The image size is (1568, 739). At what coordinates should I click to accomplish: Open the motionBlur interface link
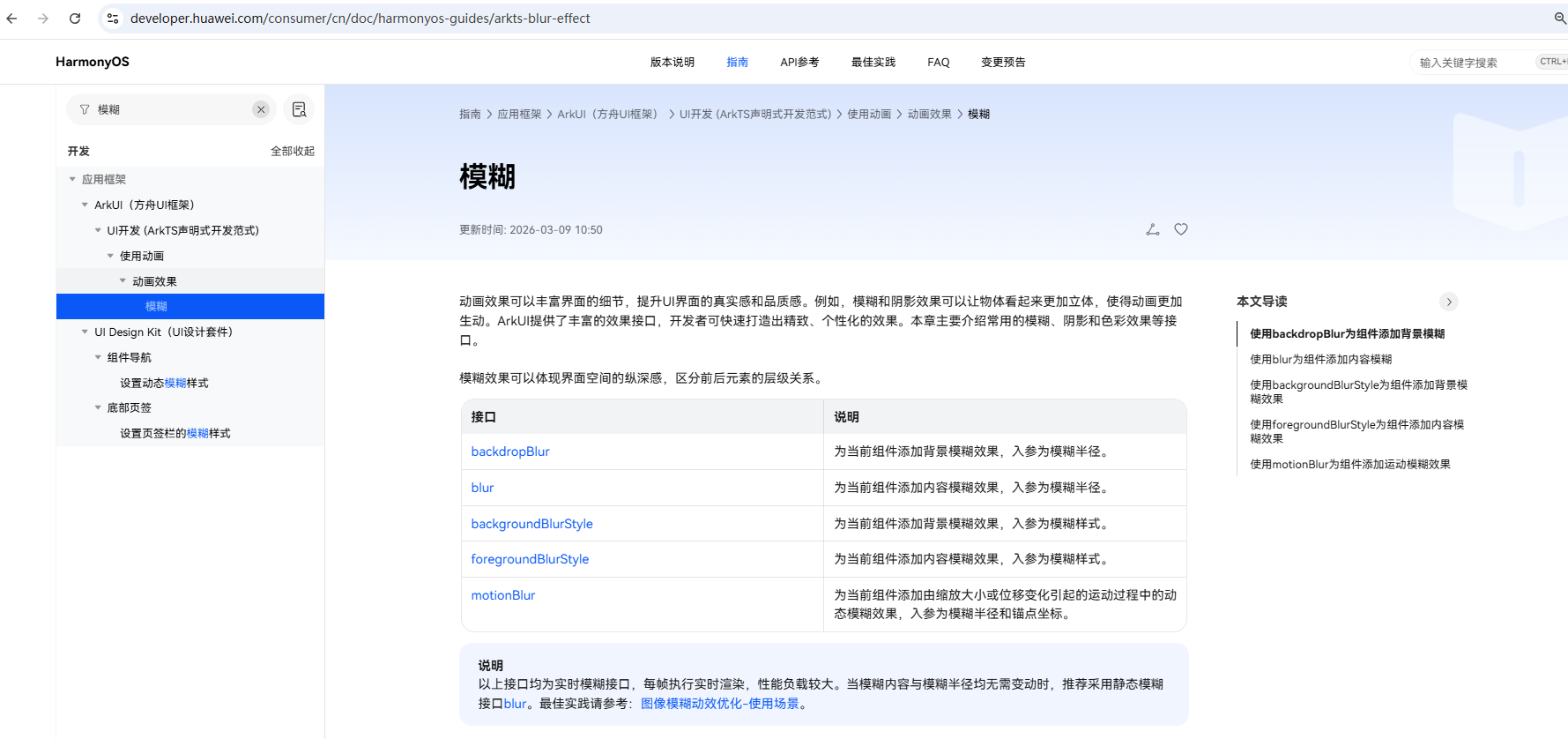[x=502, y=595]
